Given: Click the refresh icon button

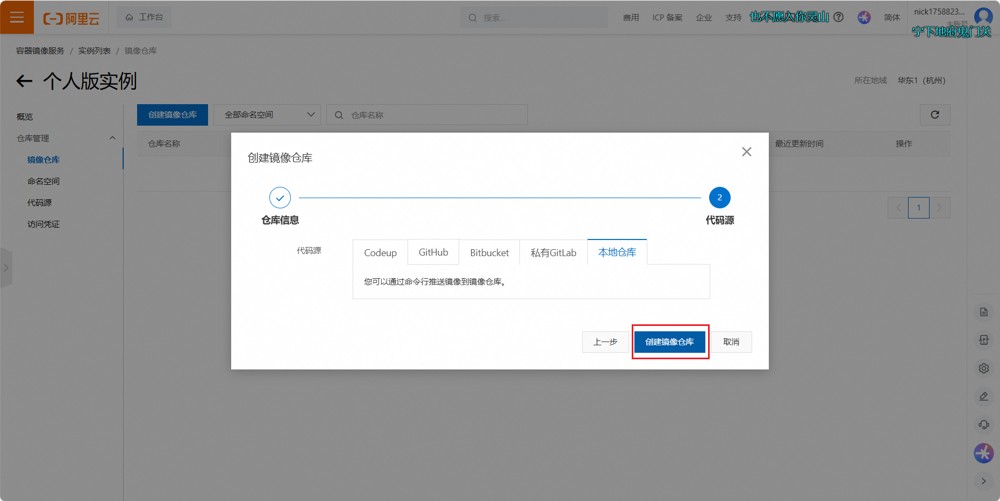Looking at the screenshot, I should click(x=935, y=115).
